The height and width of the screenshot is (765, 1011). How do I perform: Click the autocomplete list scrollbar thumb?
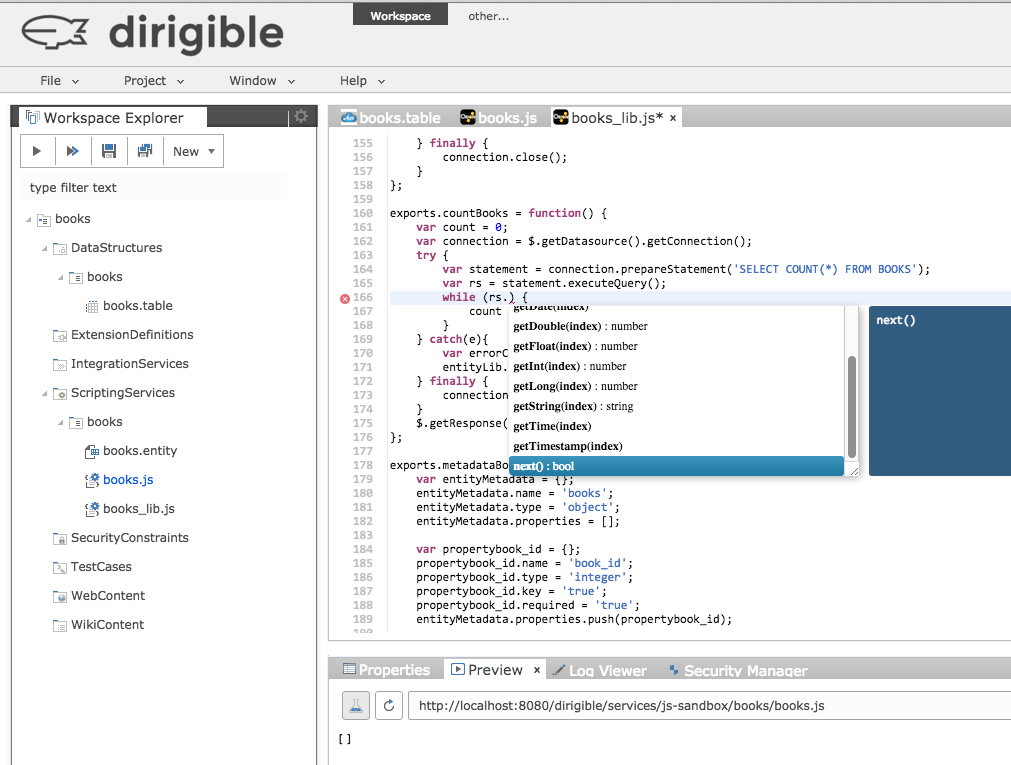[x=852, y=406]
